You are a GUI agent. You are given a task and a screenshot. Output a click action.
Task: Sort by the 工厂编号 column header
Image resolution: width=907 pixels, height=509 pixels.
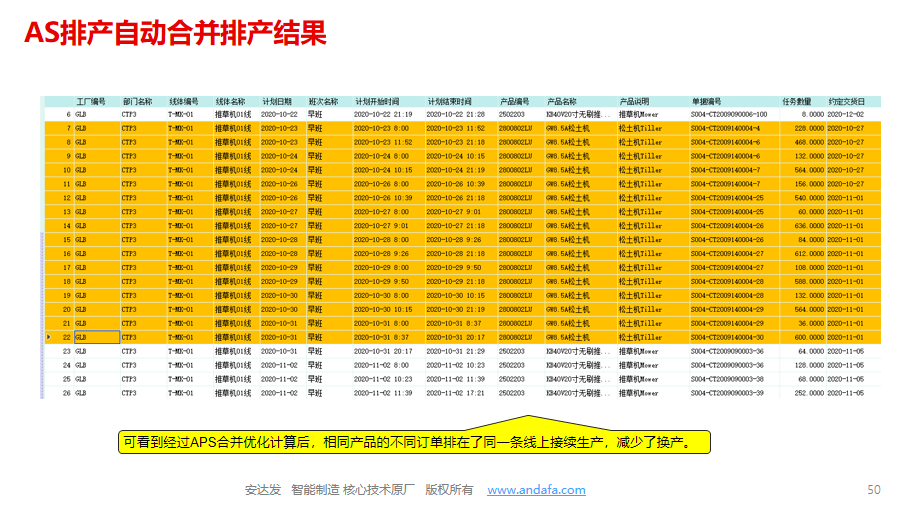click(91, 101)
